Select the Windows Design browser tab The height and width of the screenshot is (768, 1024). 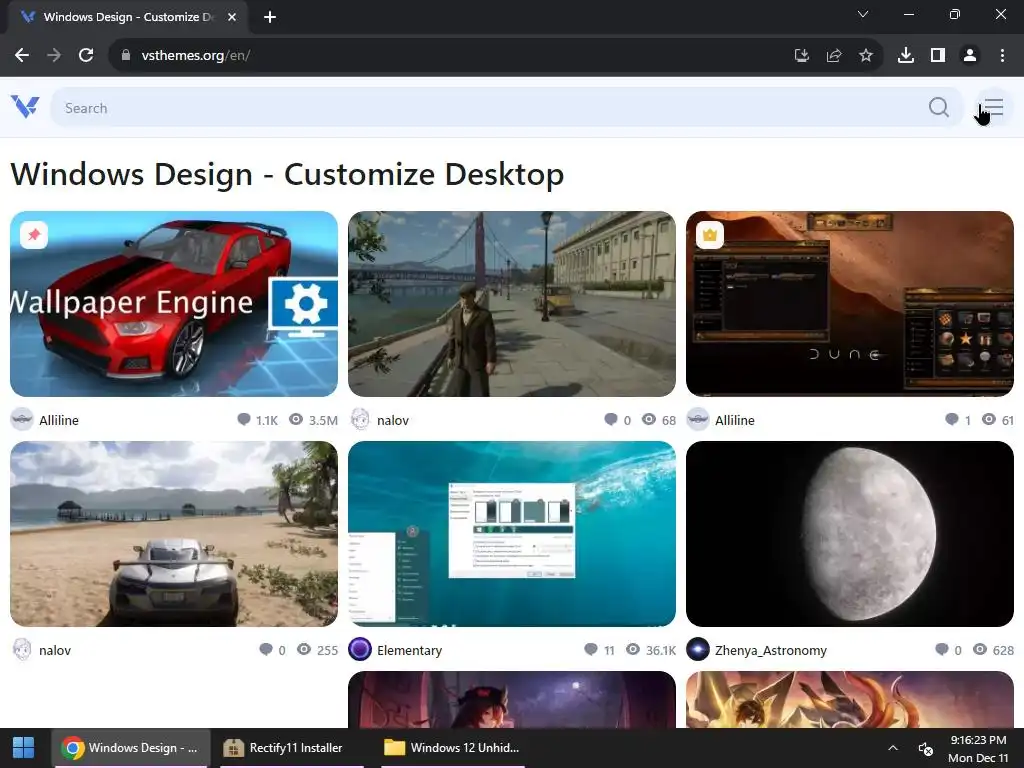[129, 17]
